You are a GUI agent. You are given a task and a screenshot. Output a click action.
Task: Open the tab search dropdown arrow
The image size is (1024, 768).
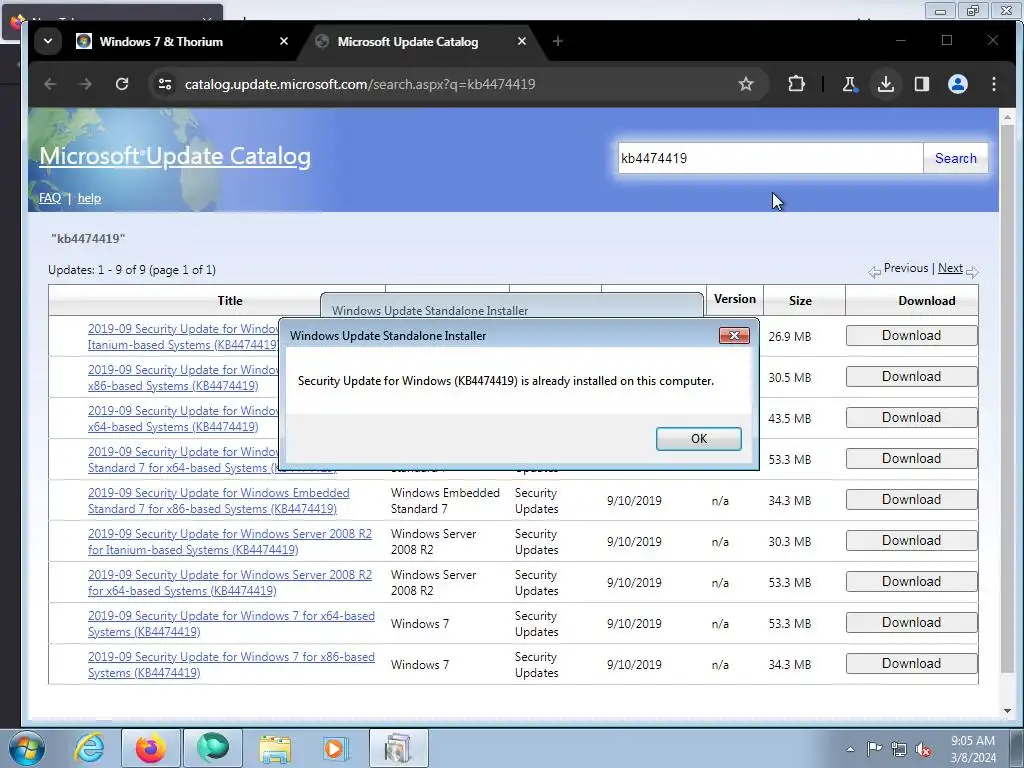tap(48, 41)
